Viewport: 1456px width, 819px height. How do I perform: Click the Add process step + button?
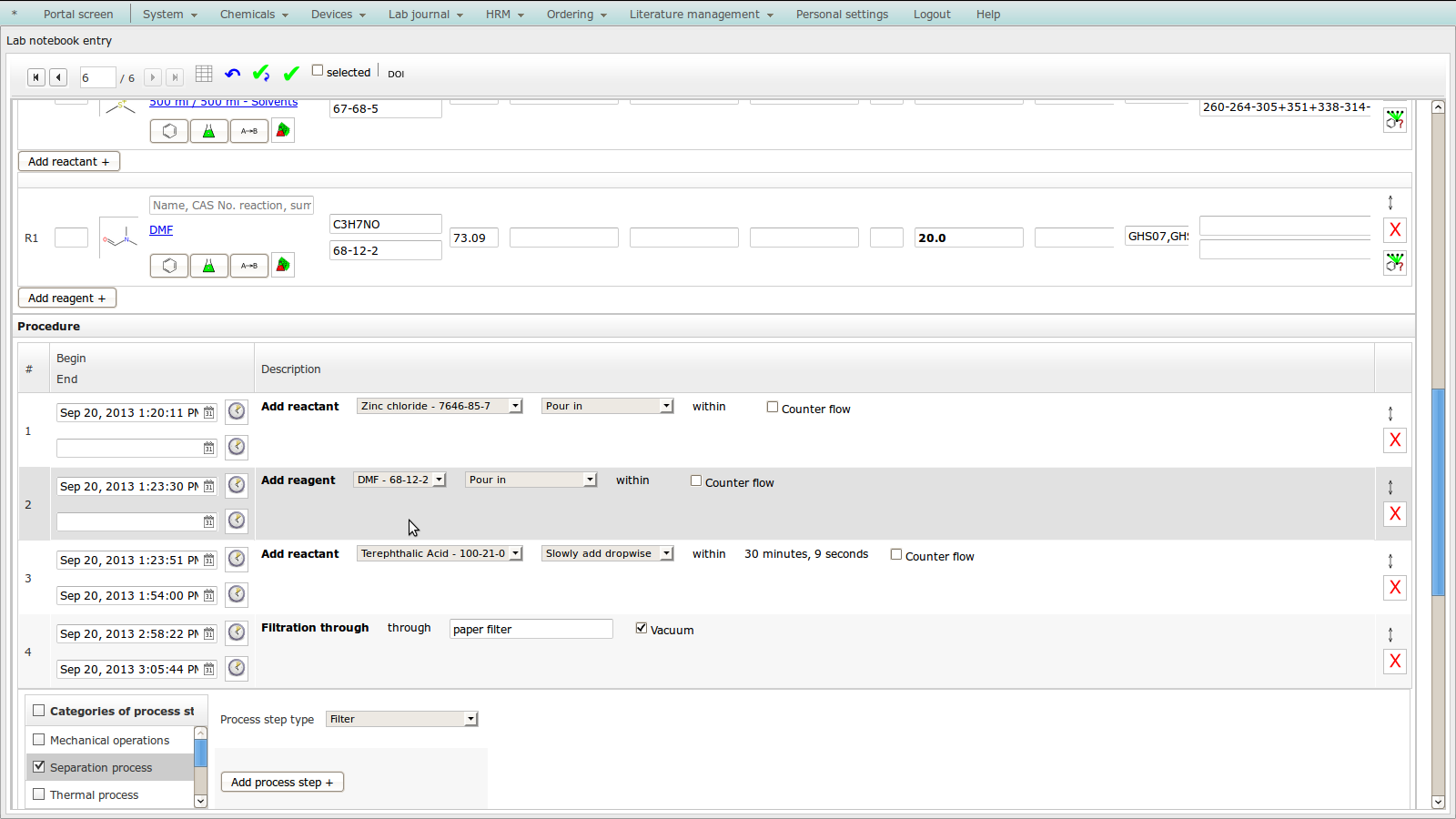pos(282,783)
